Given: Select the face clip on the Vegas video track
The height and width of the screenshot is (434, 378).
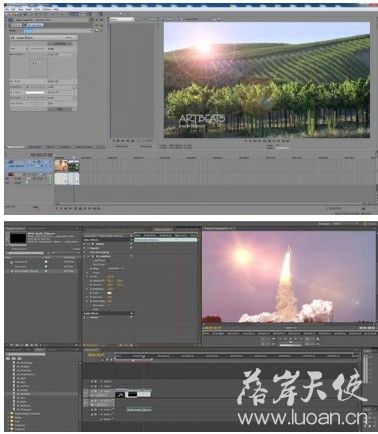Looking at the screenshot, I should [x=61, y=166].
